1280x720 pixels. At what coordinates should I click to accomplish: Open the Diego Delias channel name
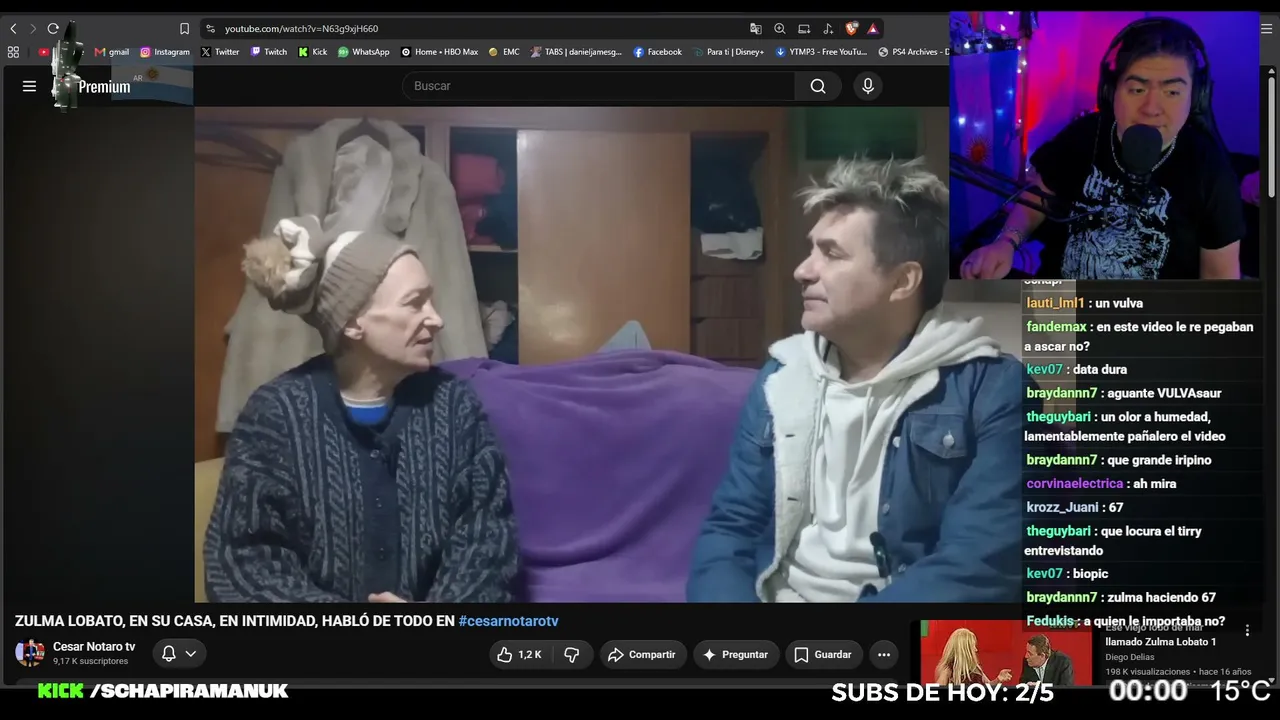click(1134, 657)
